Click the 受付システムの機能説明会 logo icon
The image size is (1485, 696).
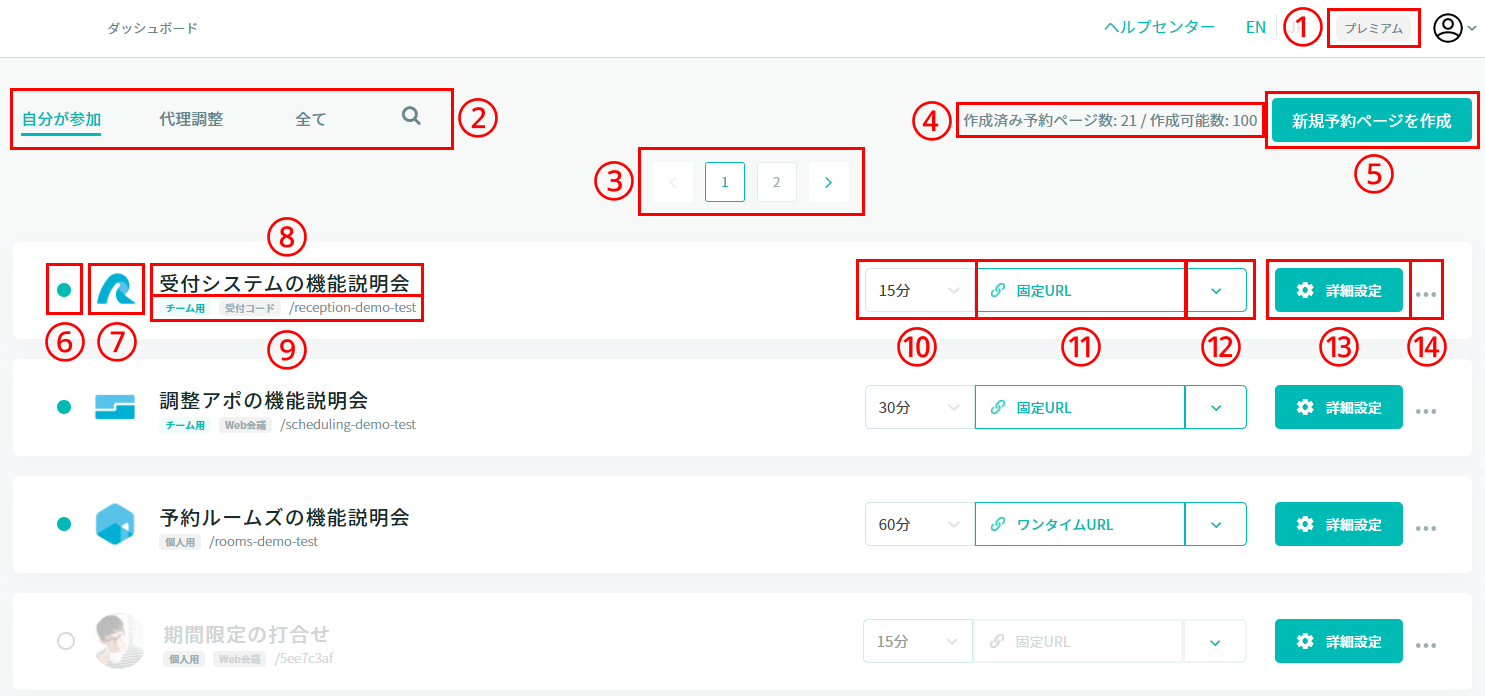[116, 290]
